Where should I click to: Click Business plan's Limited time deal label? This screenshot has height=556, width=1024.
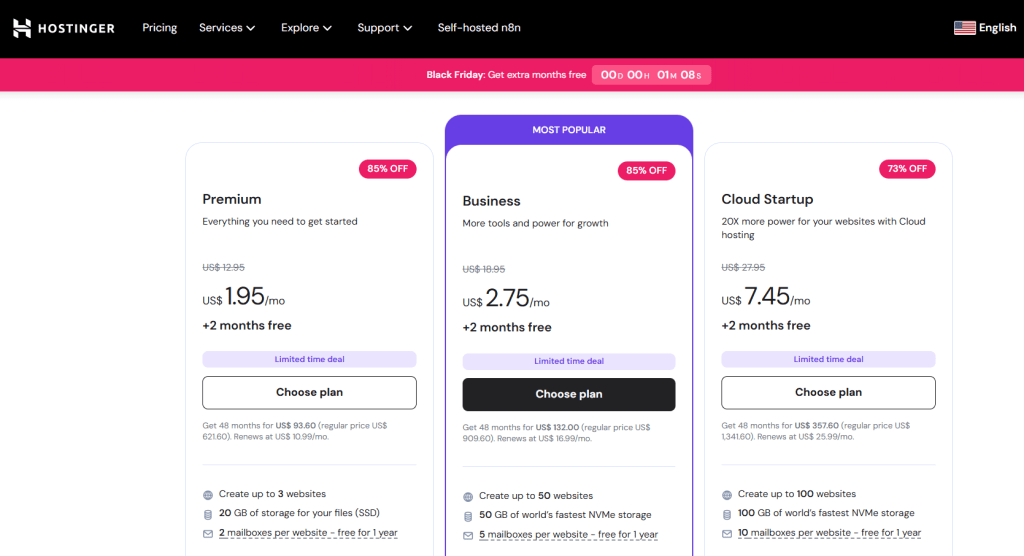click(x=569, y=361)
